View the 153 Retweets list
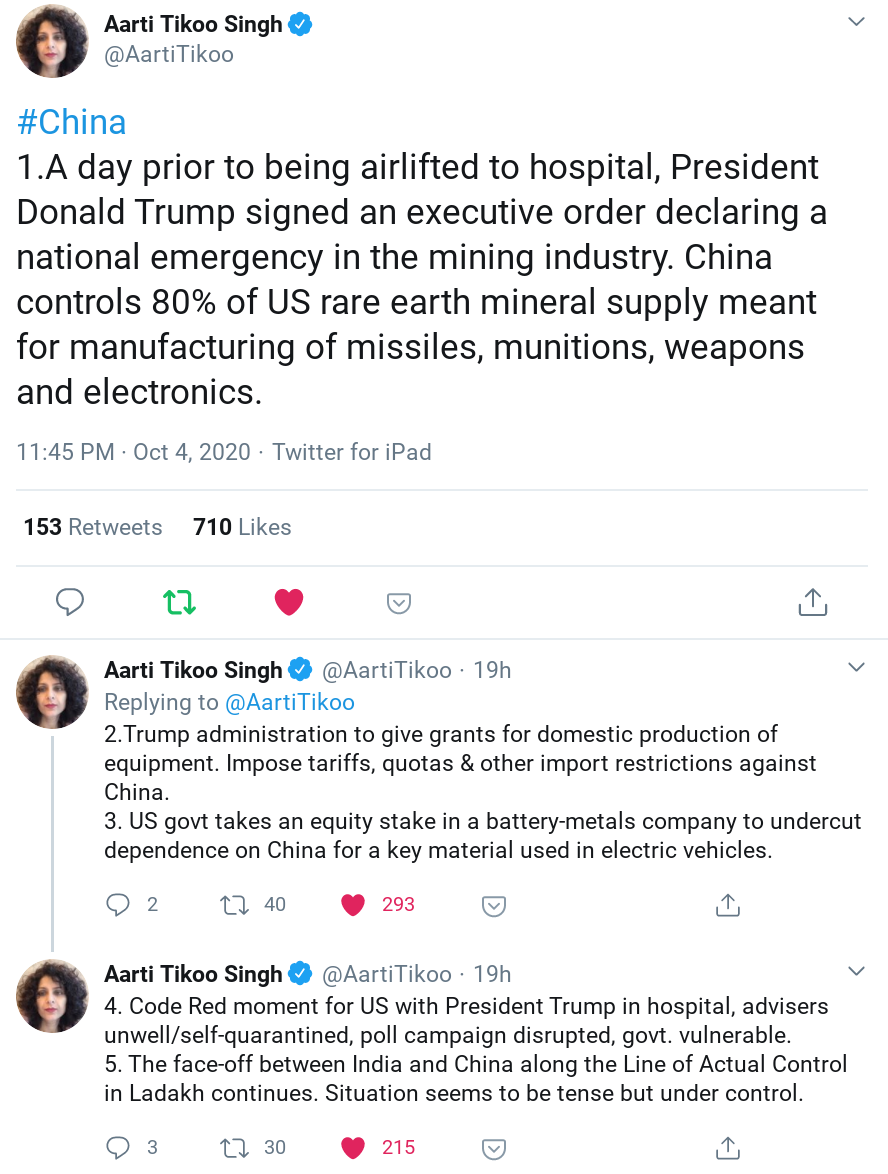This screenshot has width=888, height=1174. pyautogui.click(x=93, y=527)
